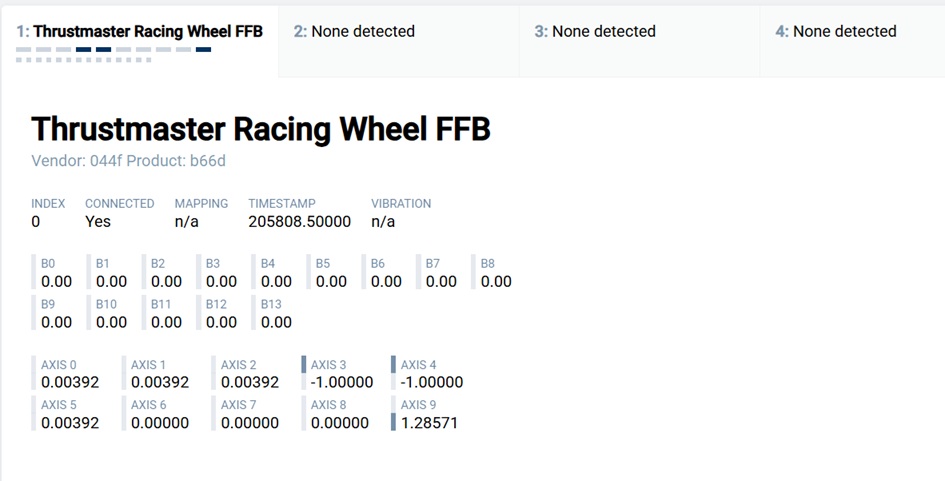Viewport: 945px width, 481px height.
Task: Click the Mapping n/a value
Action: pos(187,222)
